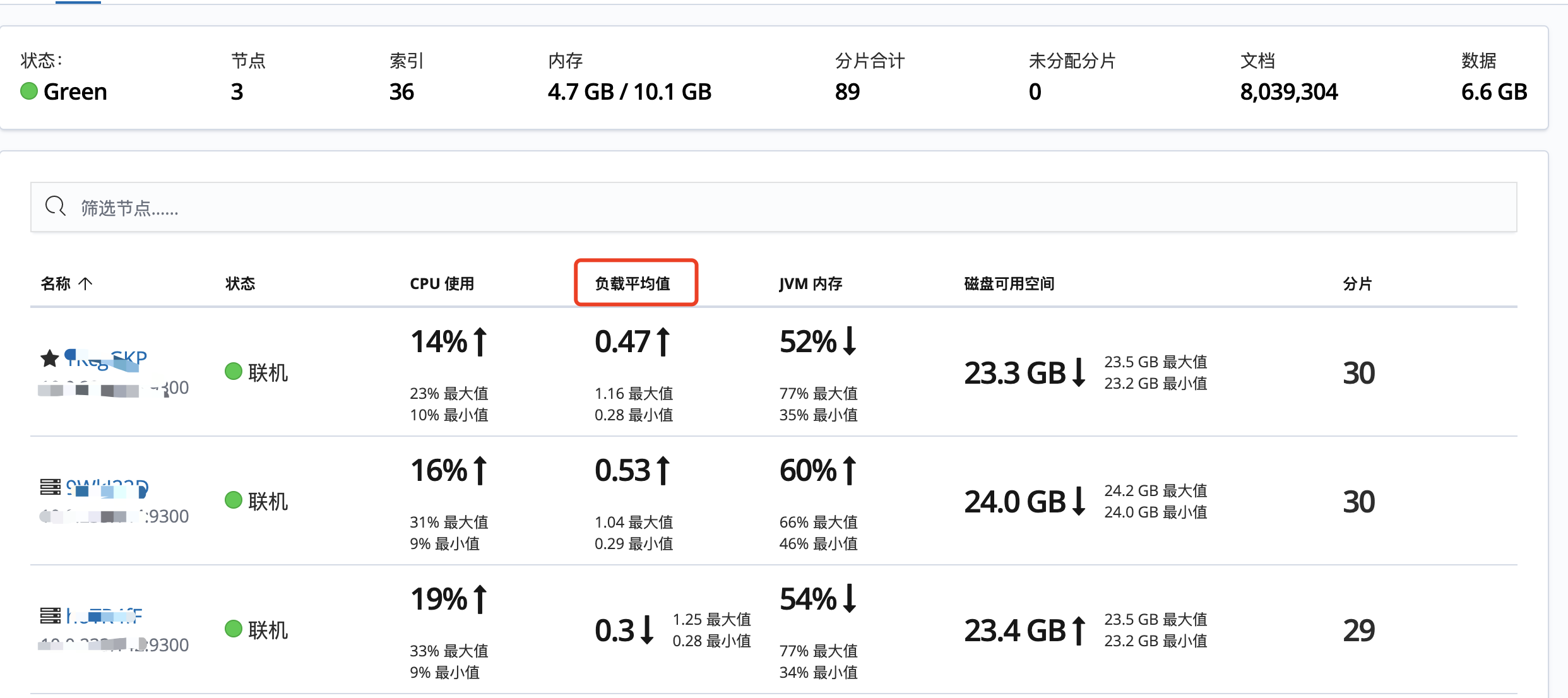Focus the 筛选节点 filter input field
This screenshot has width=1568, height=698.
coord(774,207)
